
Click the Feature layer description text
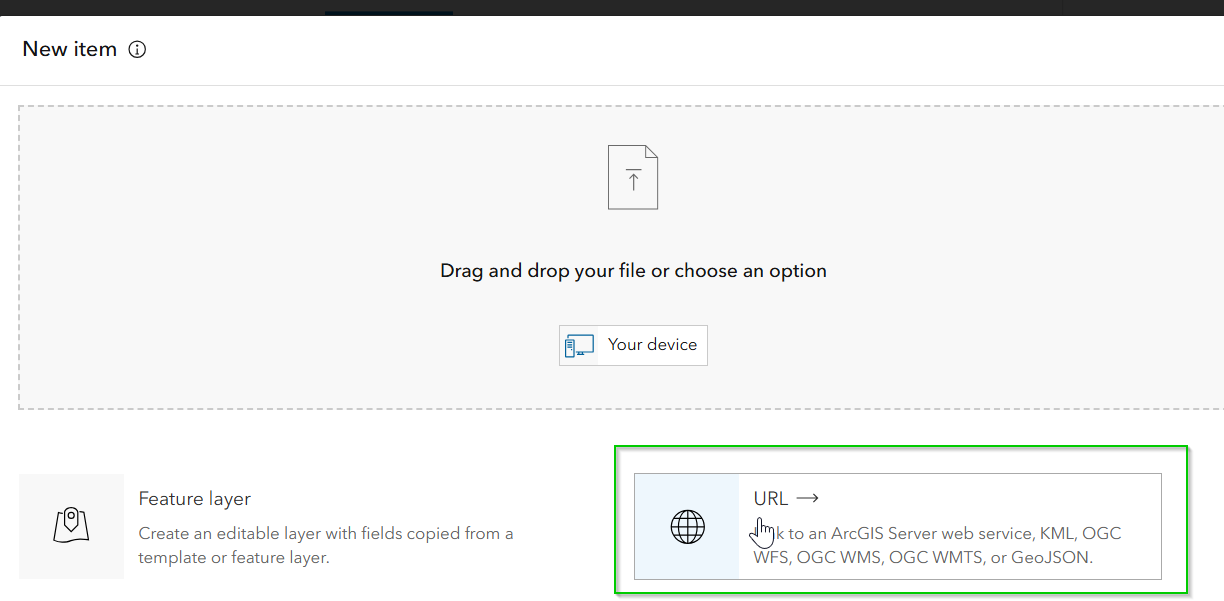coord(326,545)
